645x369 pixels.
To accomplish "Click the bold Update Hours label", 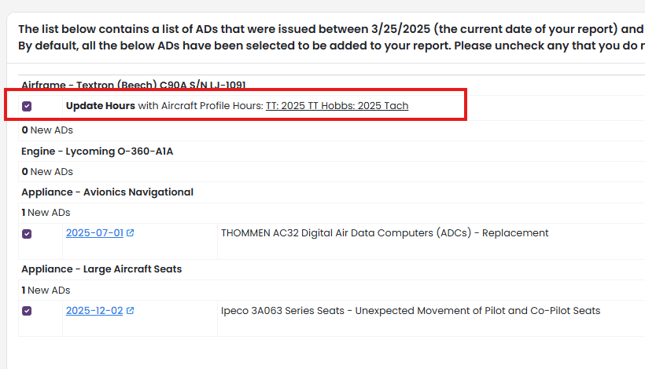I will coord(100,106).
